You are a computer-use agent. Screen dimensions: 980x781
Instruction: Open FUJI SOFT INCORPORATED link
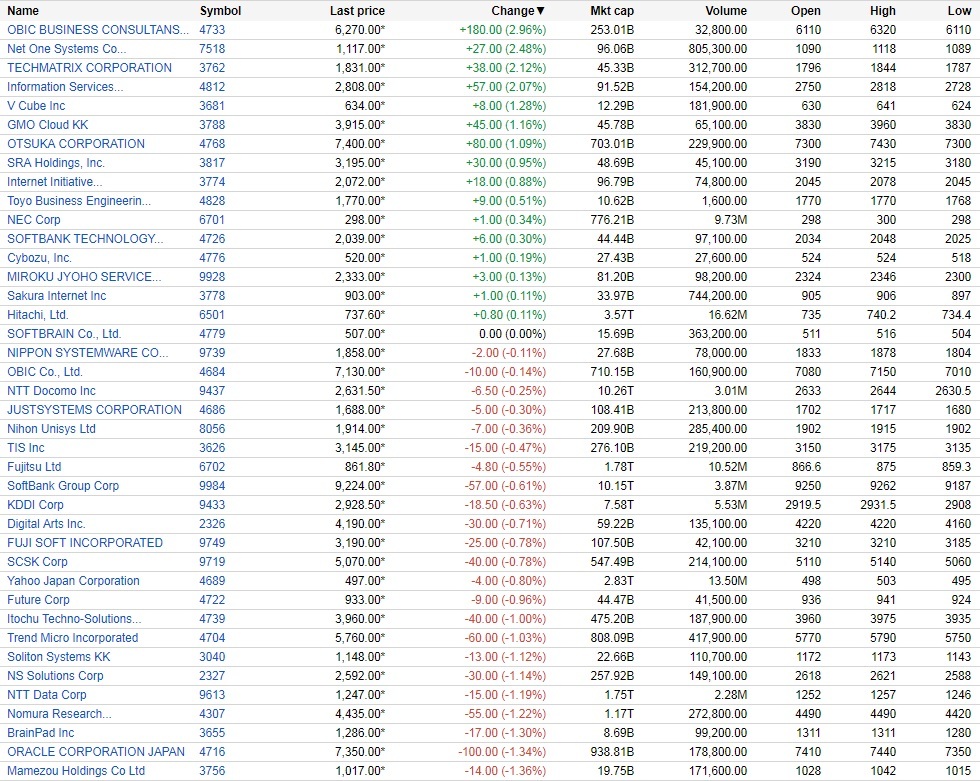coord(85,542)
